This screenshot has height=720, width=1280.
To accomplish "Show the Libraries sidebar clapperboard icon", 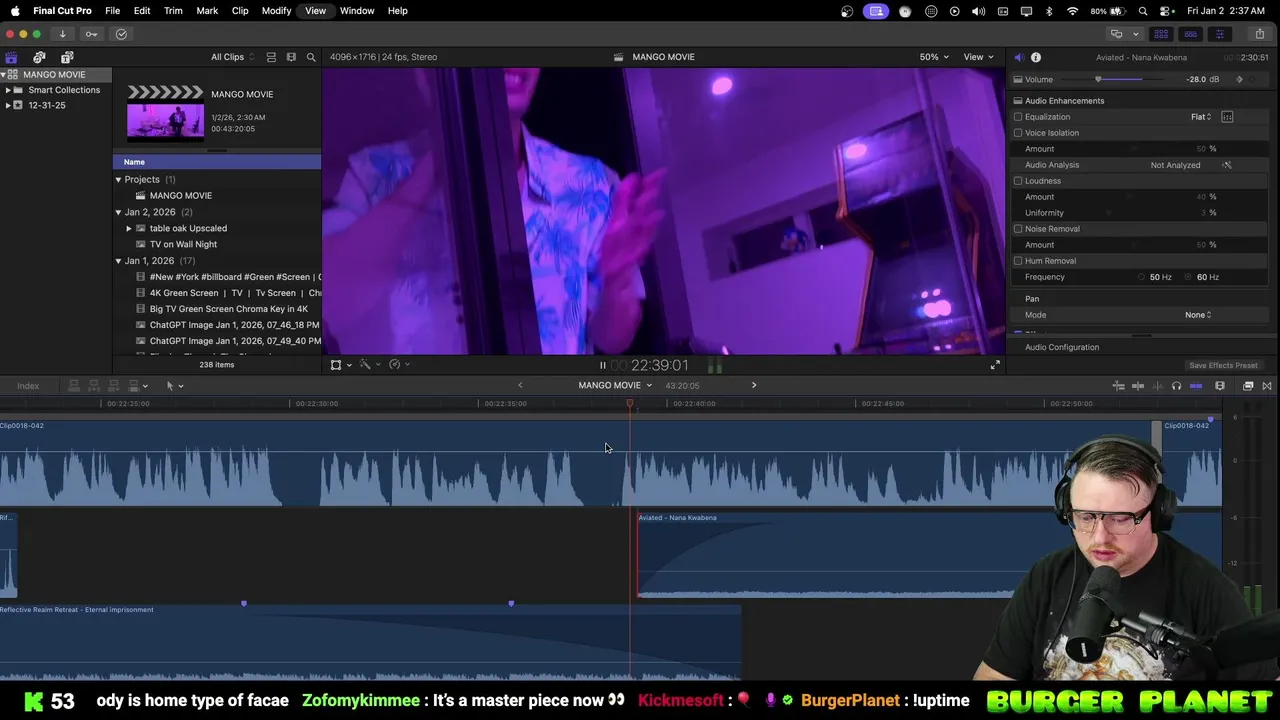I will point(11,57).
